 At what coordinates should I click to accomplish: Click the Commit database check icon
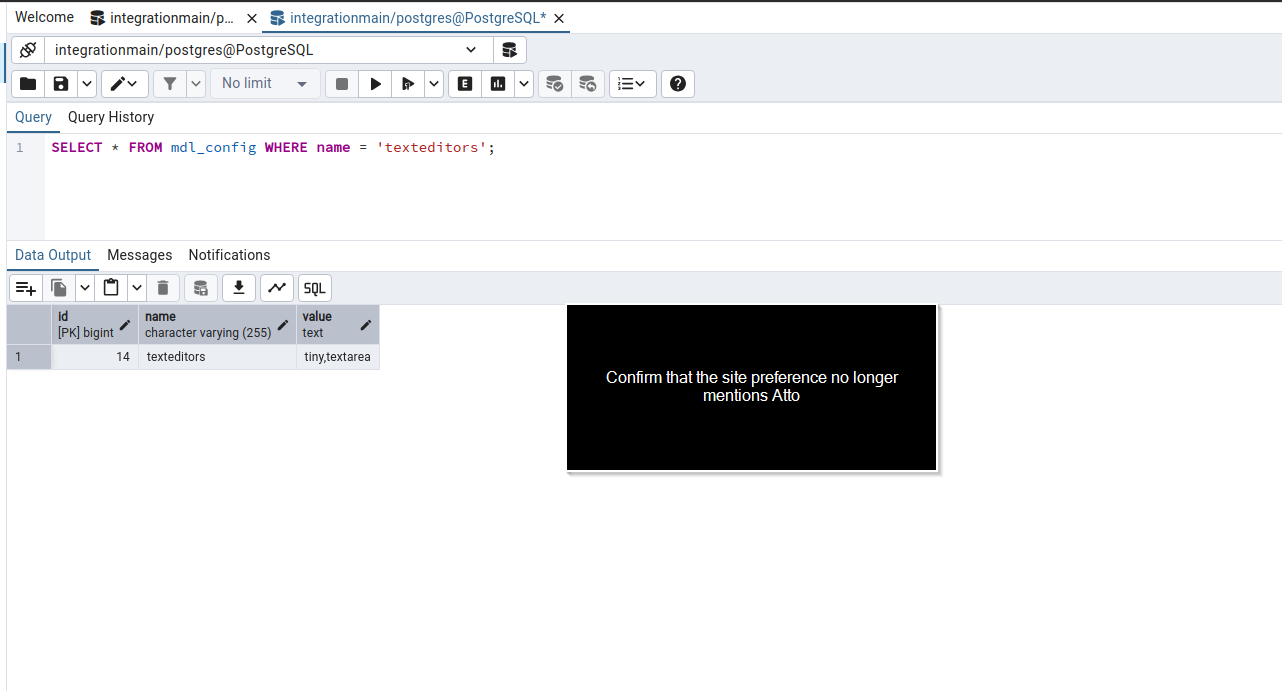(x=555, y=84)
